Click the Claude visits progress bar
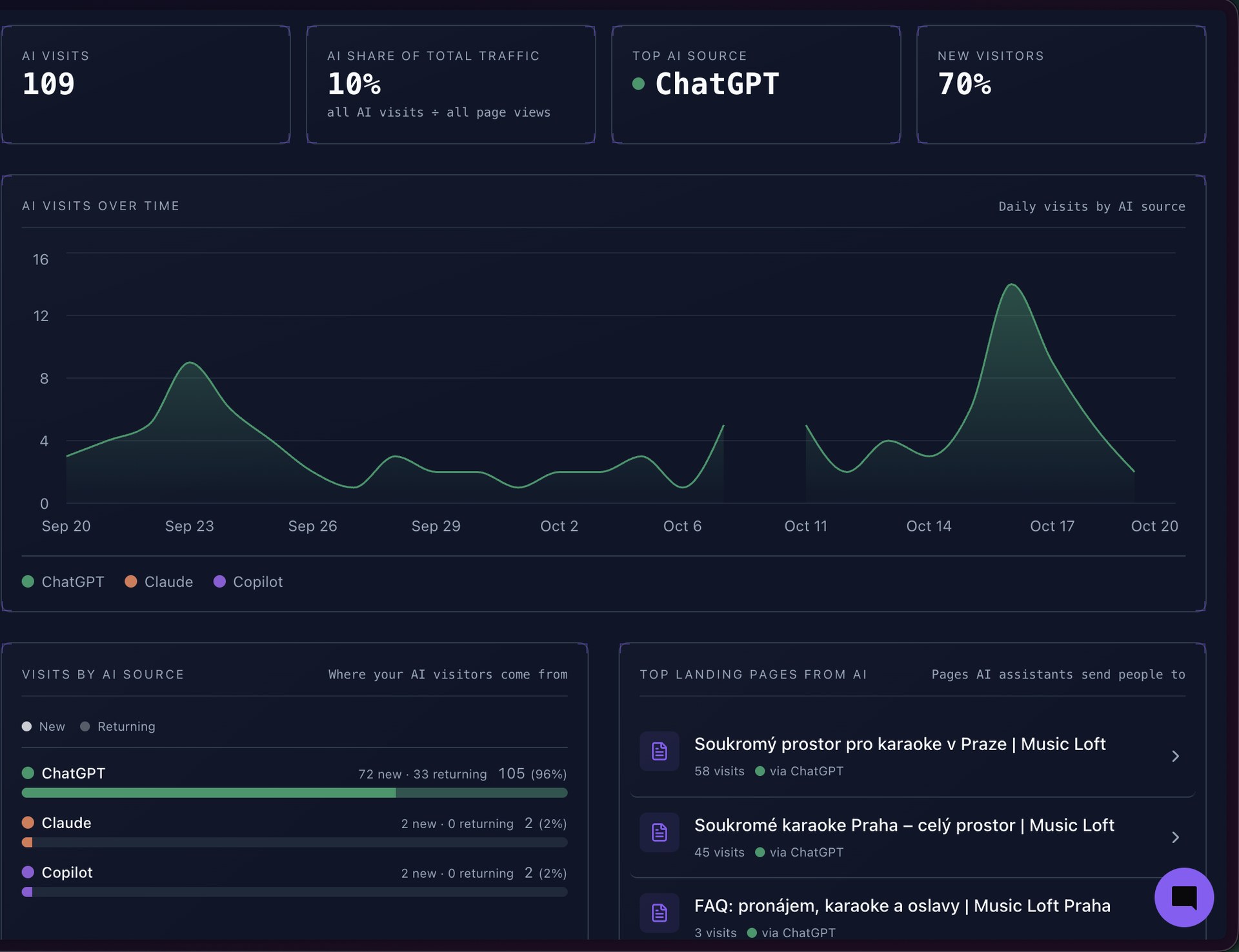The image size is (1239, 952). (295, 842)
